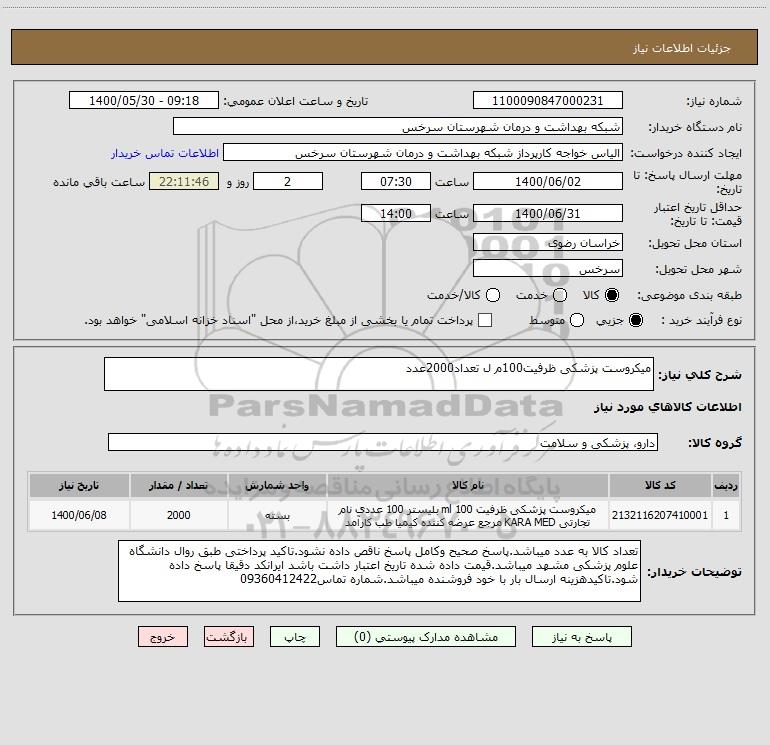Open اطلاعات تماس خریدار link
770x745 pixels.
(165, 153)
